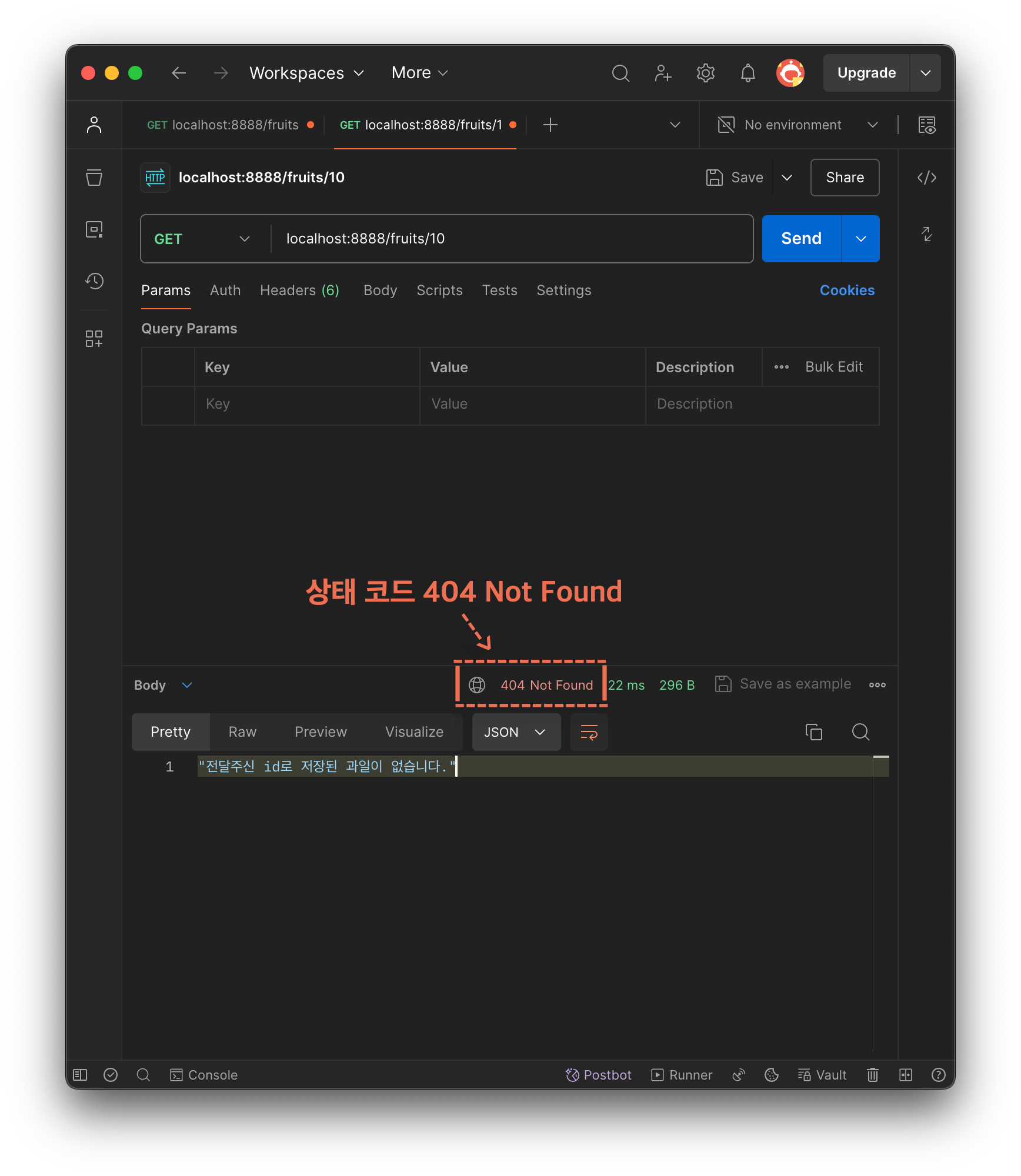The height and width of the screenshot is (1176, 1021).
Task: Open the help question mark icon
Action: (x=939, y=1075)
